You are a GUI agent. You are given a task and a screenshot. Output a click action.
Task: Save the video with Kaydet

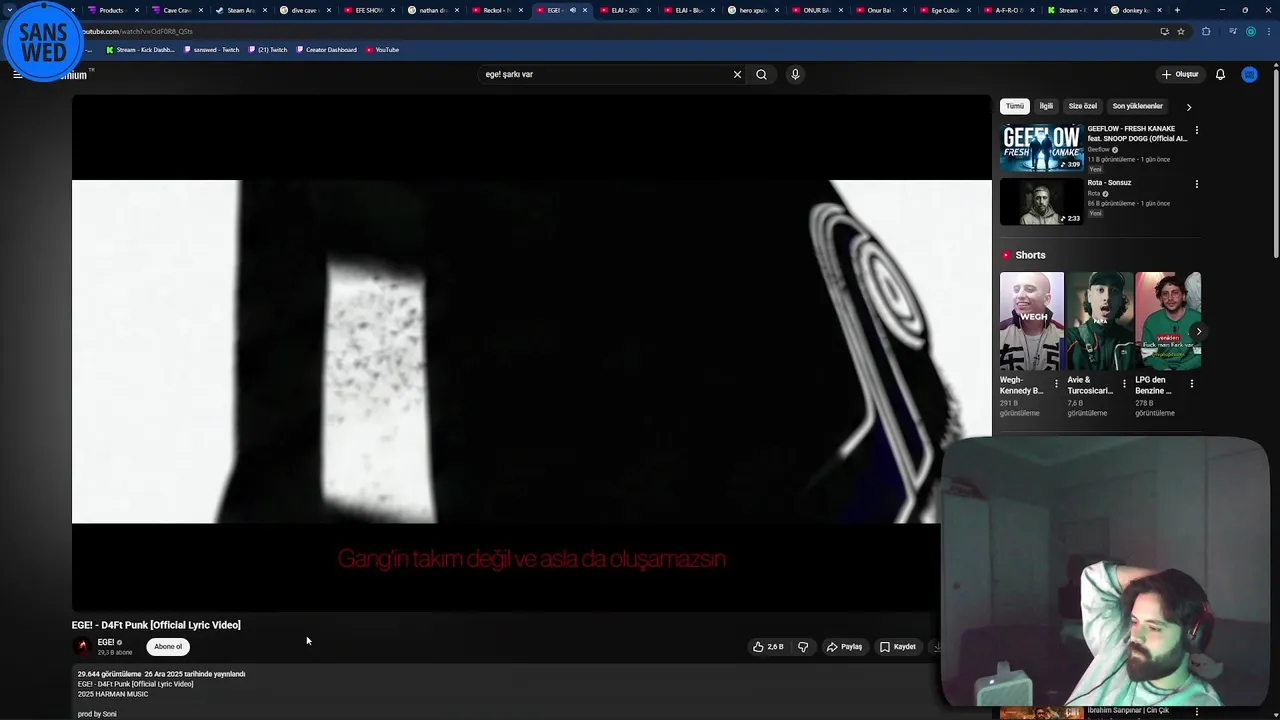click(898, 647)
